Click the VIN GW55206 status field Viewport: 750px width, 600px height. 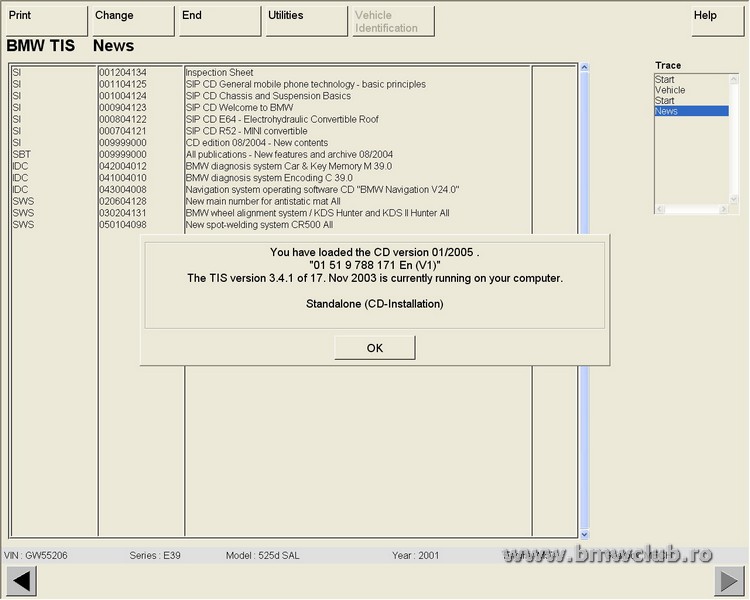(x=36, y=556)
